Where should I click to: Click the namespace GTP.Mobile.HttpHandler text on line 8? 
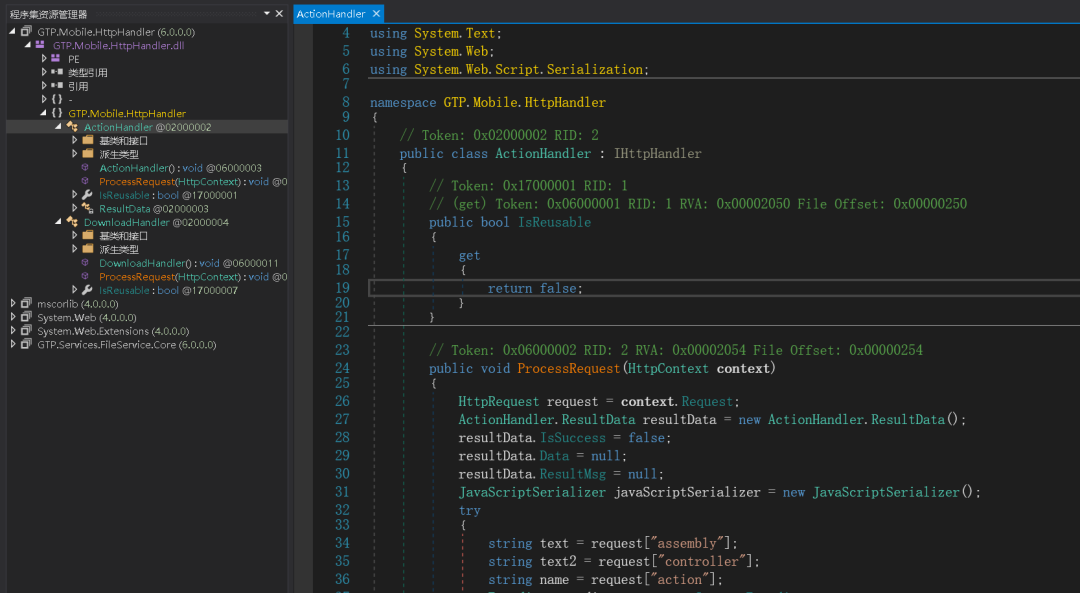coord(488,103)
